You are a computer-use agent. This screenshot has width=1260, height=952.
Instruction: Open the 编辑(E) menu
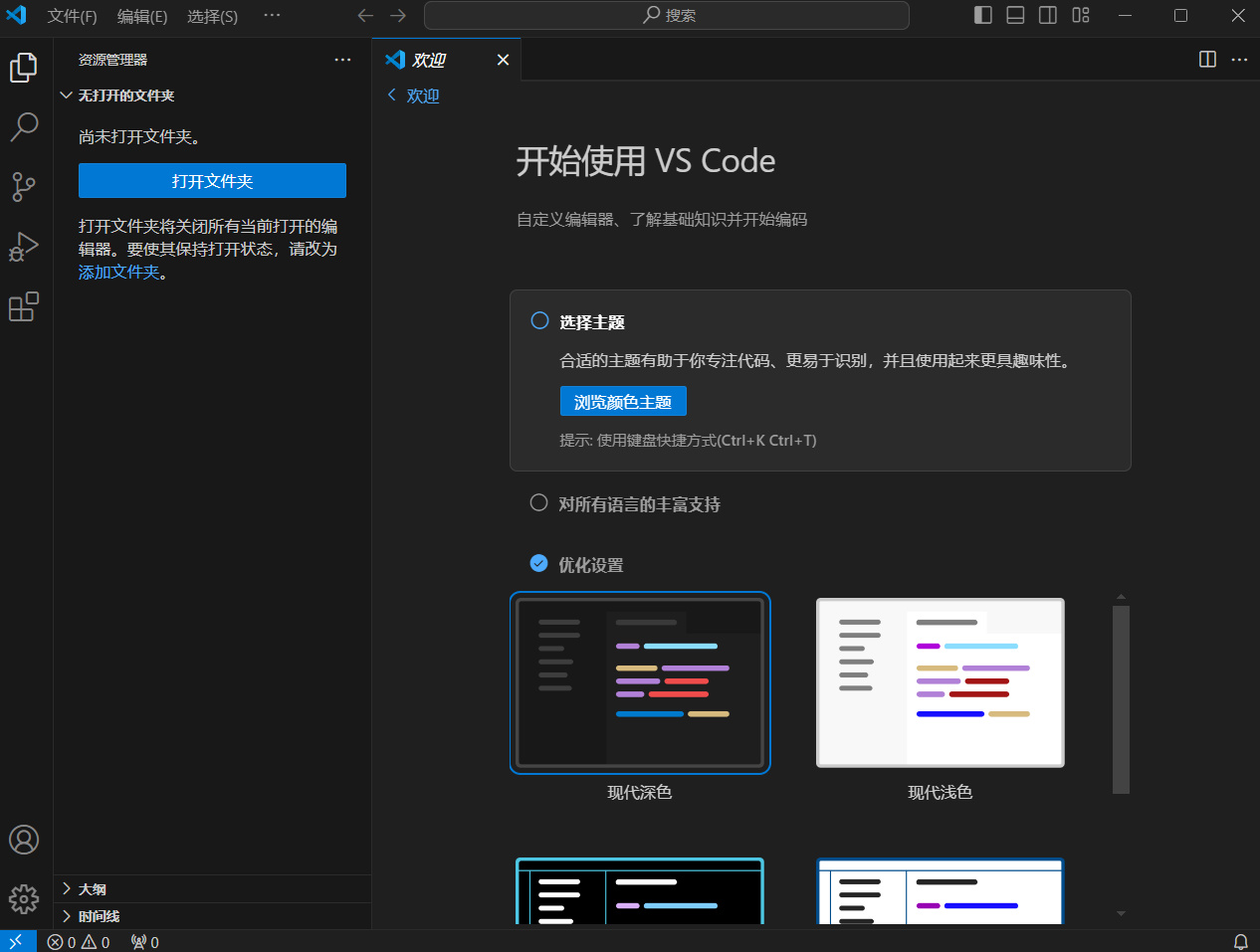coord(142,16)
